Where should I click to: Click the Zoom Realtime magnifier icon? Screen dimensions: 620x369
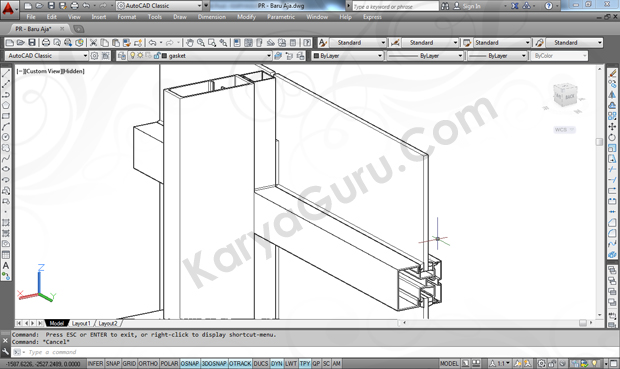coord(201,43)
